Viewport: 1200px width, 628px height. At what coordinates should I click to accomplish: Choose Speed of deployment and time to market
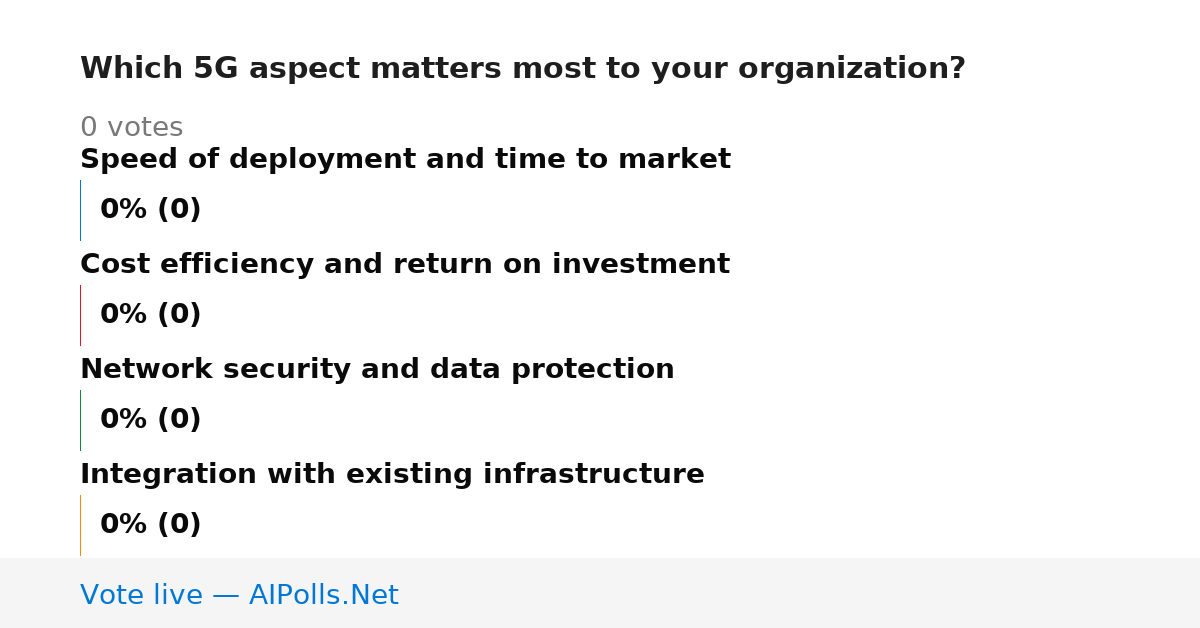pyautogui.click(x=405, y=160)
